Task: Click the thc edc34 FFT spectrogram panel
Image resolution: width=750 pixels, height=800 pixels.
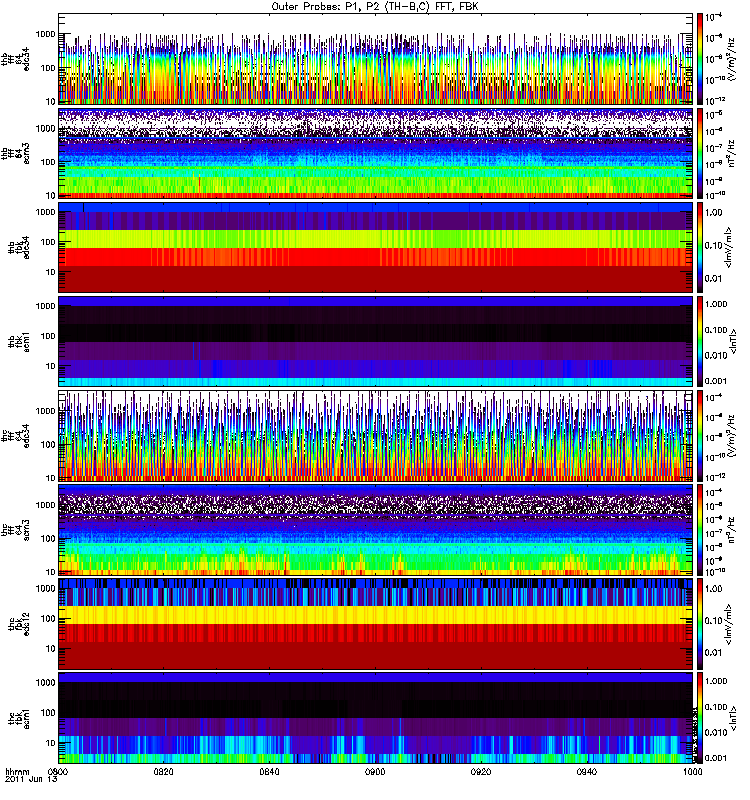Action: (x=375, y=435)
